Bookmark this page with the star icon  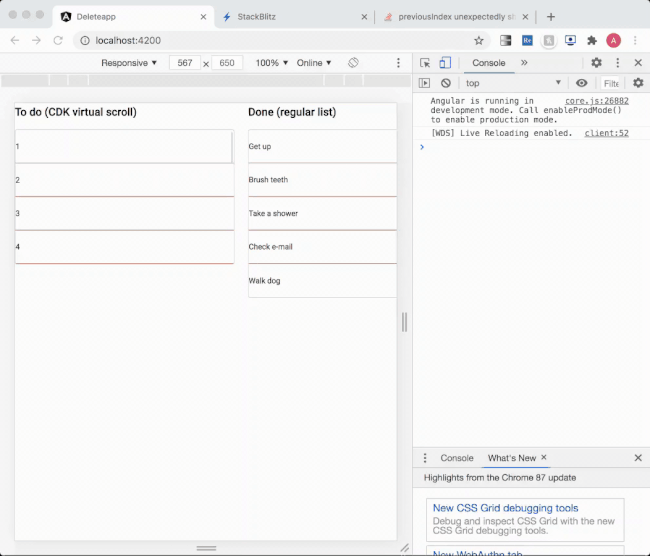pyautogui.click(x=479, y=40)
